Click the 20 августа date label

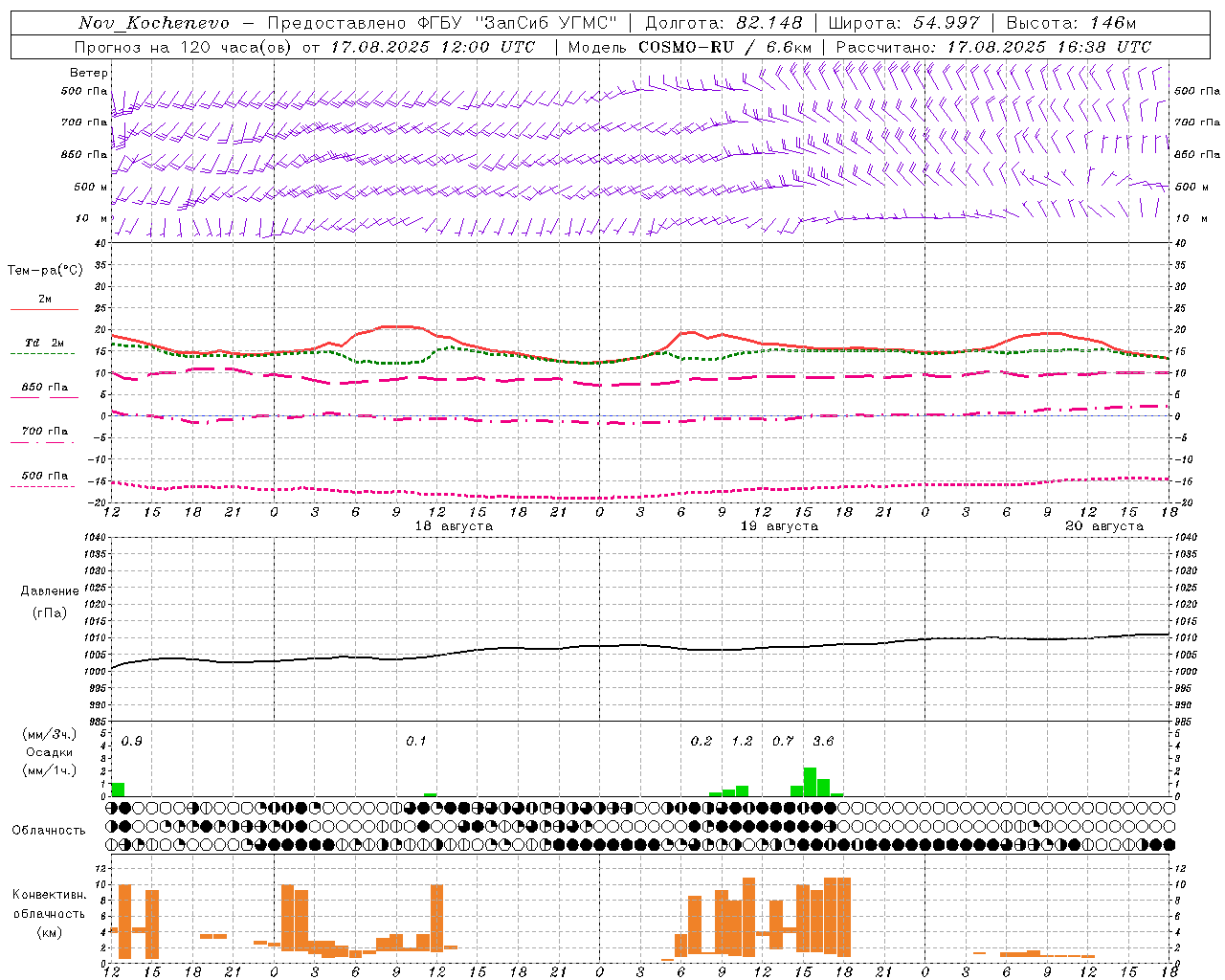[1104, 526]
